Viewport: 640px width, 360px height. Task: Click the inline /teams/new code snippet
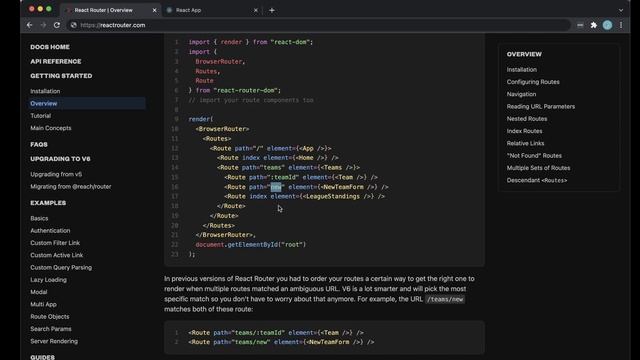click(x=445, y=299)
